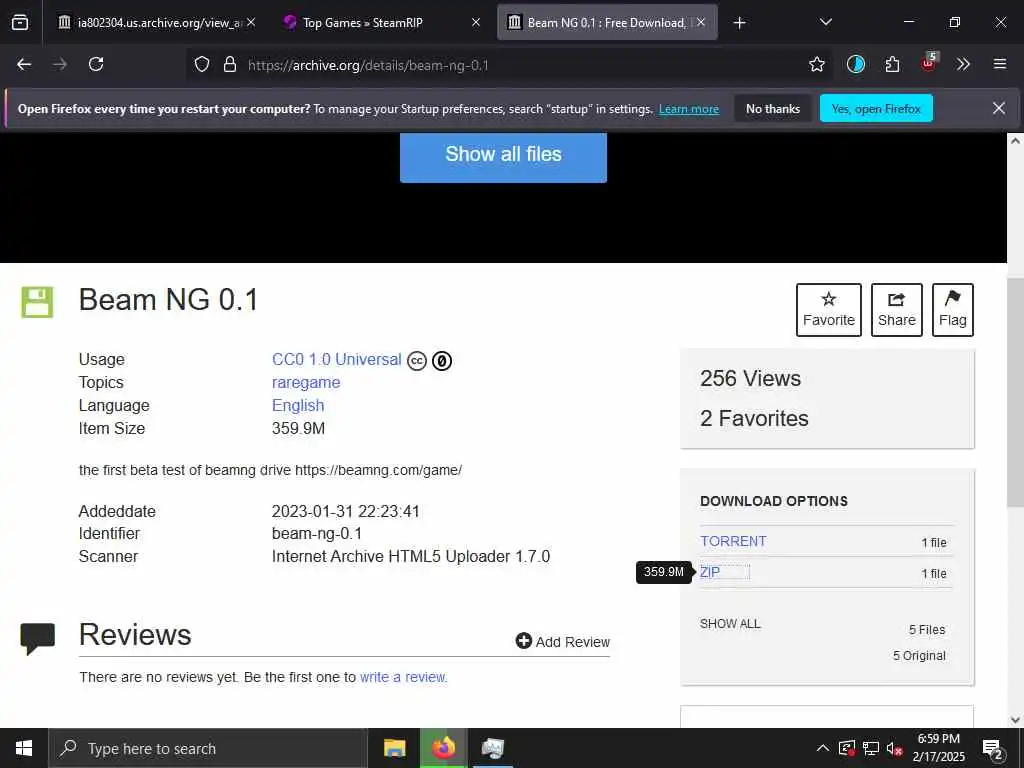Click the green software floppy icon

(x=37, y=302)
